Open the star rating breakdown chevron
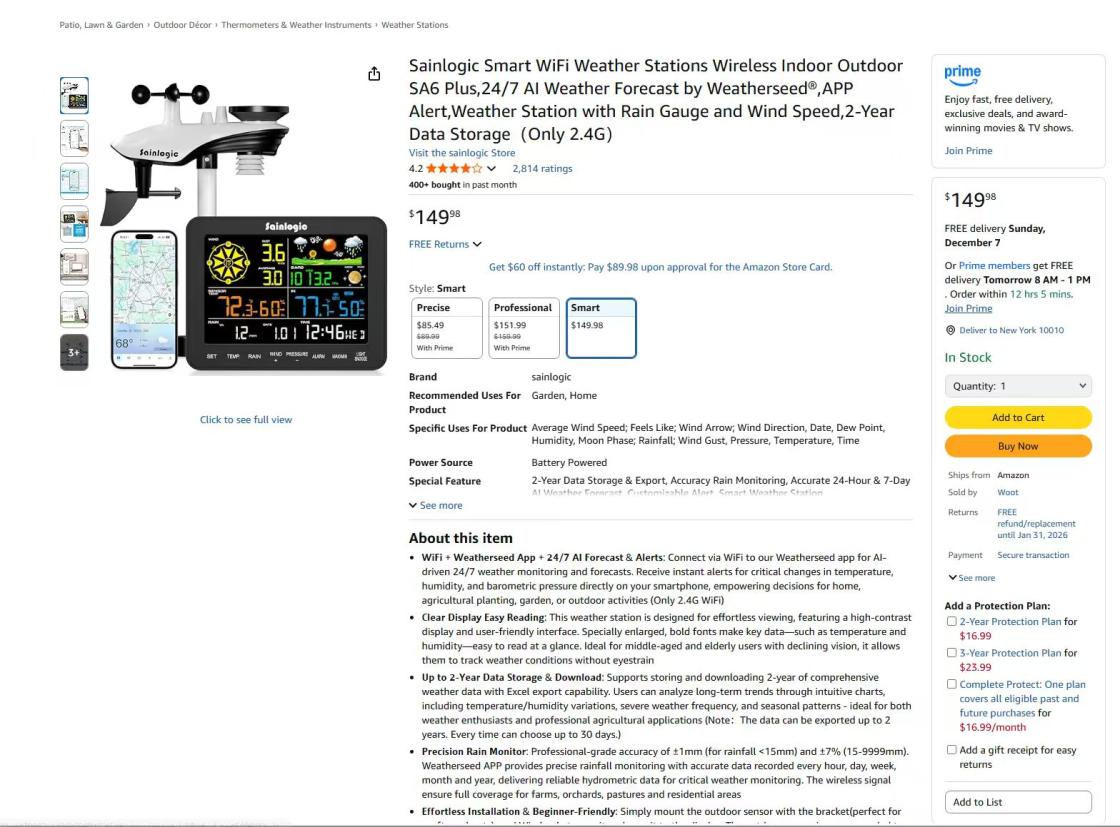Screen dimensions: 1120x827 [x=491, y=169]
